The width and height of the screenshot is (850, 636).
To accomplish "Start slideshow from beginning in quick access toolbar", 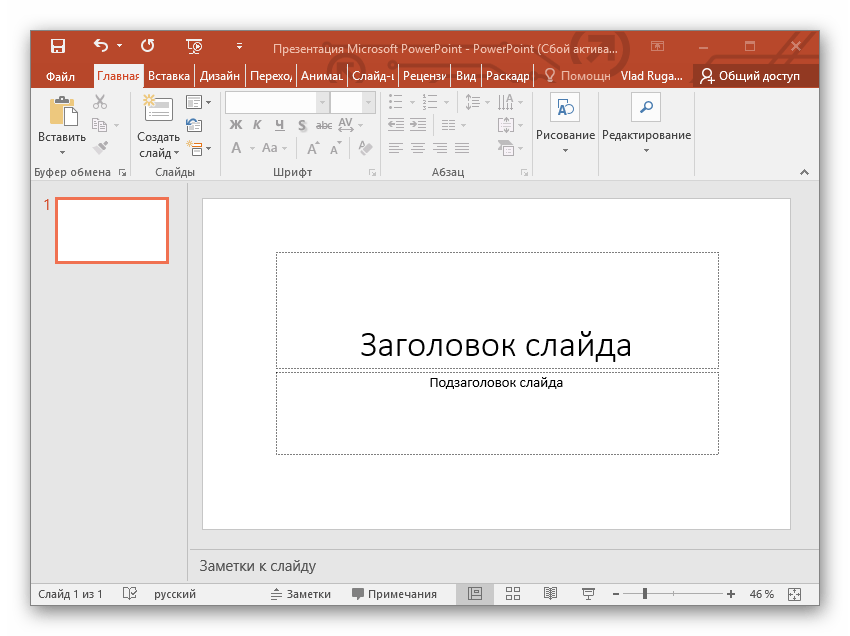I will click(x=194, y=46).
